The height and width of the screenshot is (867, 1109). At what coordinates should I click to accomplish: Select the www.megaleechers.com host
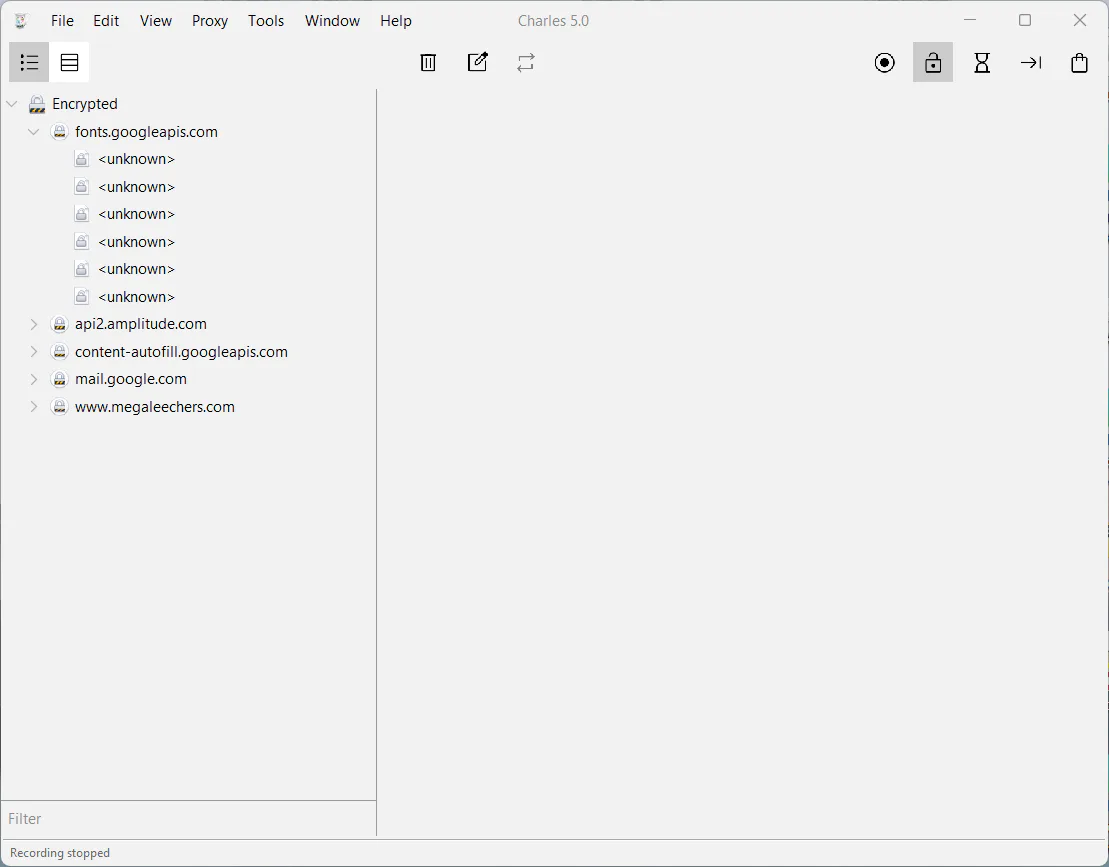pos(155,407)
